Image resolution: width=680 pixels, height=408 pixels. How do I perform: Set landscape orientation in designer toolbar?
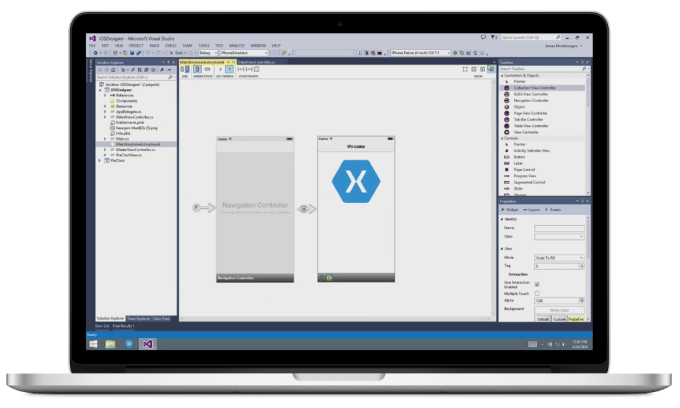(207, 69)
